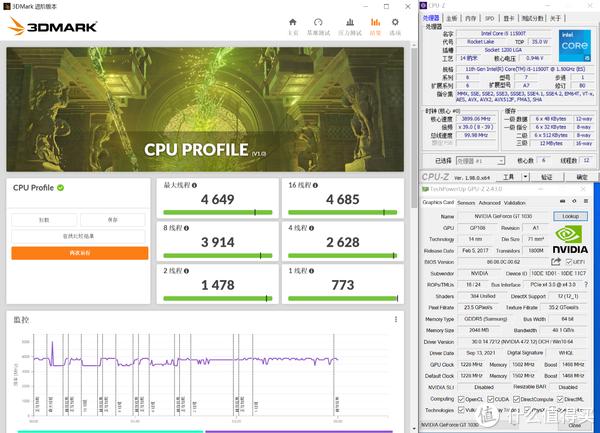Viewport: 600px width, 433px height.
Task: Switch to the CPU-Z SPD tab
Action: 489,18
